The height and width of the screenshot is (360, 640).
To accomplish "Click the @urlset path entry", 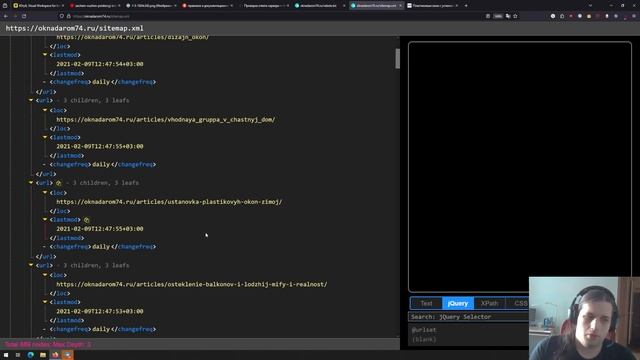I will tap(424, 330).
